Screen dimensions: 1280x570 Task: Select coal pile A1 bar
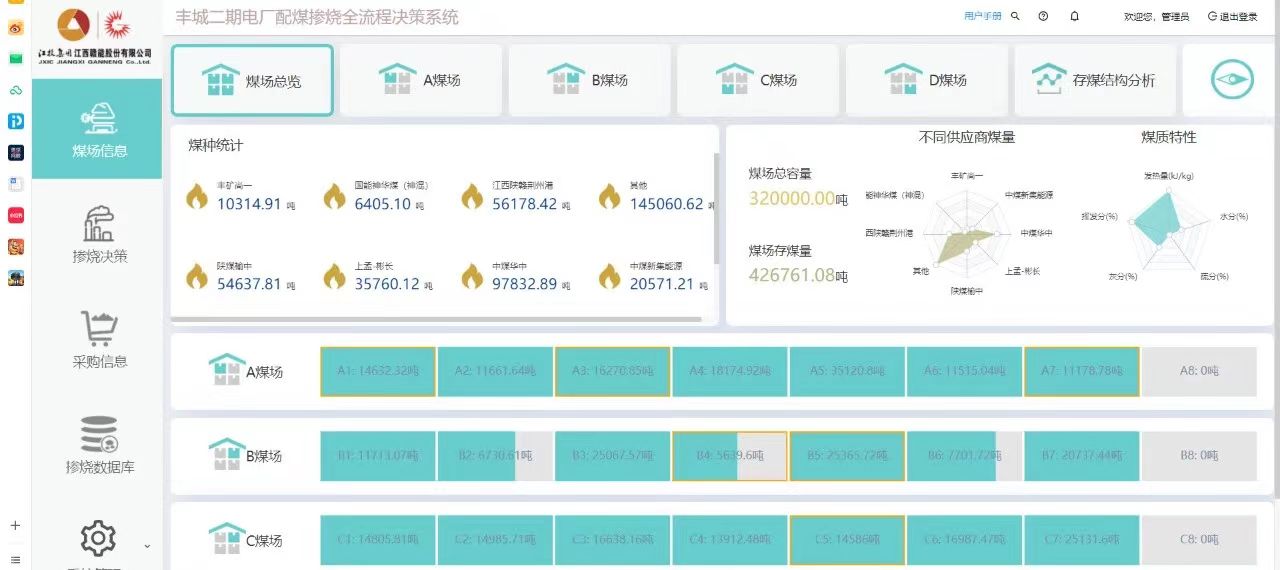378,371
